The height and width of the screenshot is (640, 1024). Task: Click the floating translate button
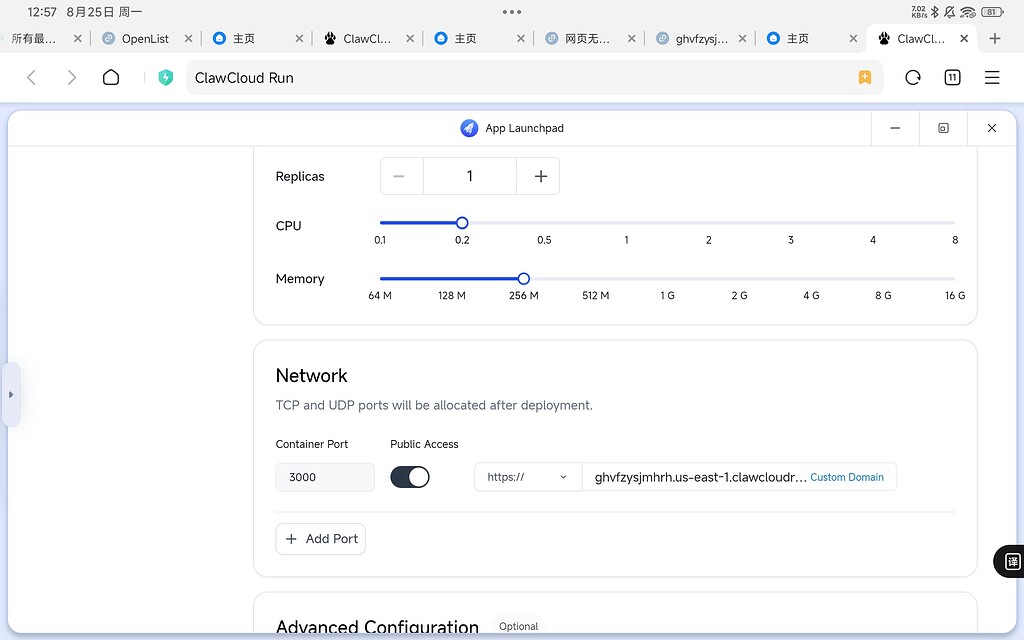coord(1011,561)
